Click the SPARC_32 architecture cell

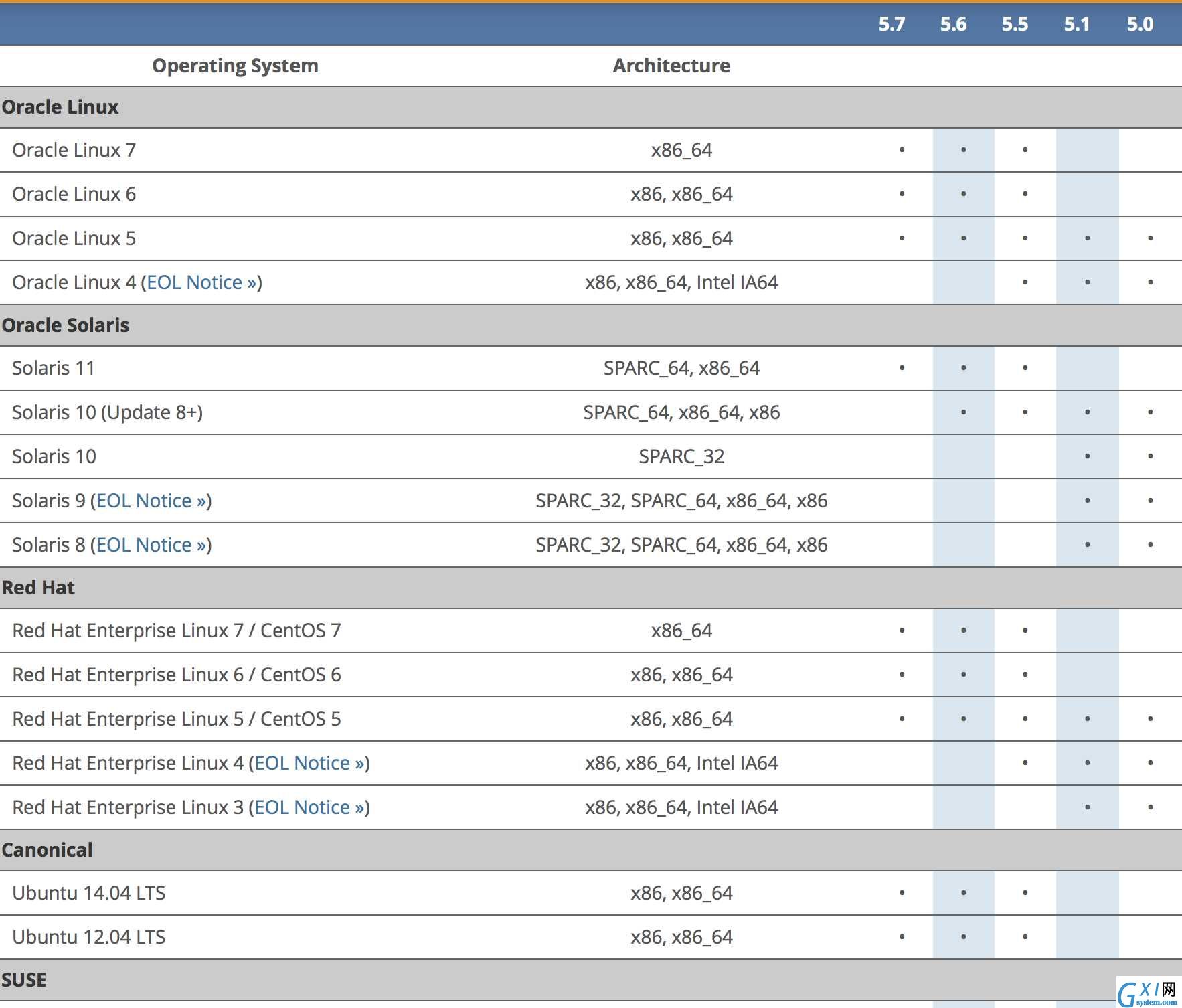681,456
